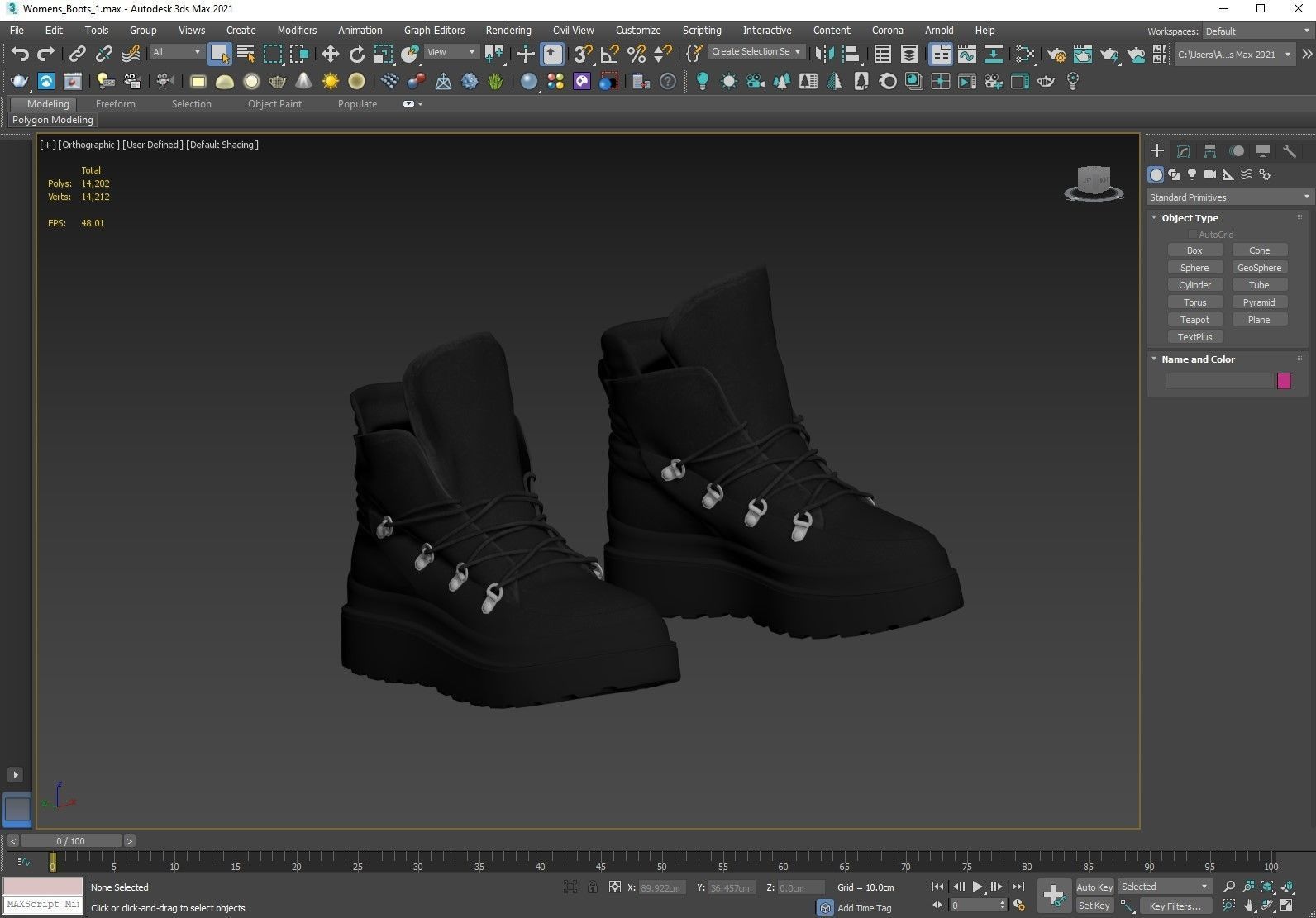Activate Pan View hand icon
The image size is (1316, 918).
pos(1248,906)
